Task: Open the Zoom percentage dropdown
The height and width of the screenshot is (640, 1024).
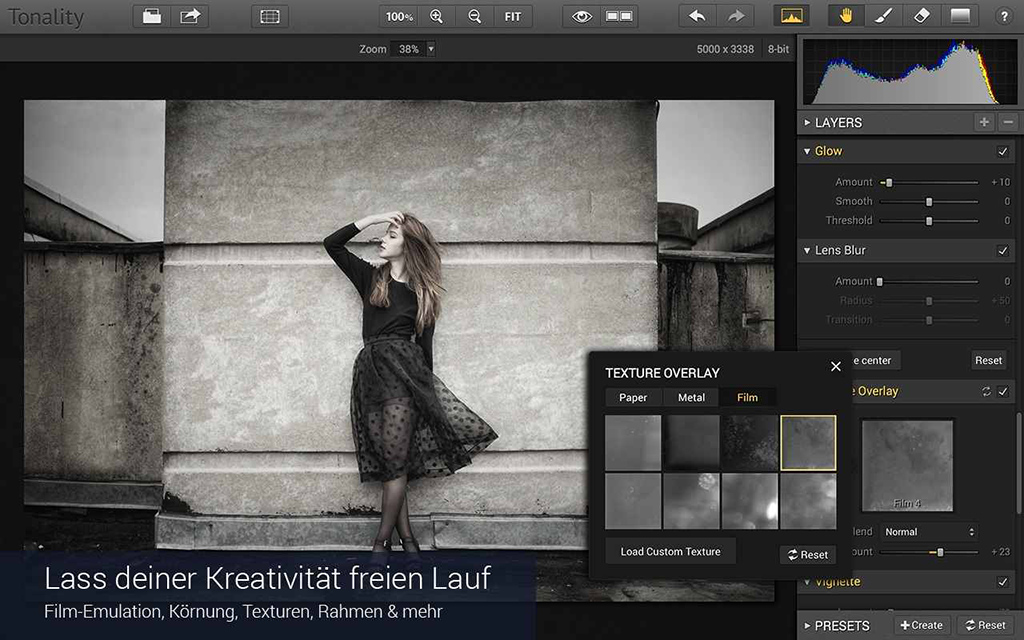Action: pyautogui.click(x=431, y=48)
